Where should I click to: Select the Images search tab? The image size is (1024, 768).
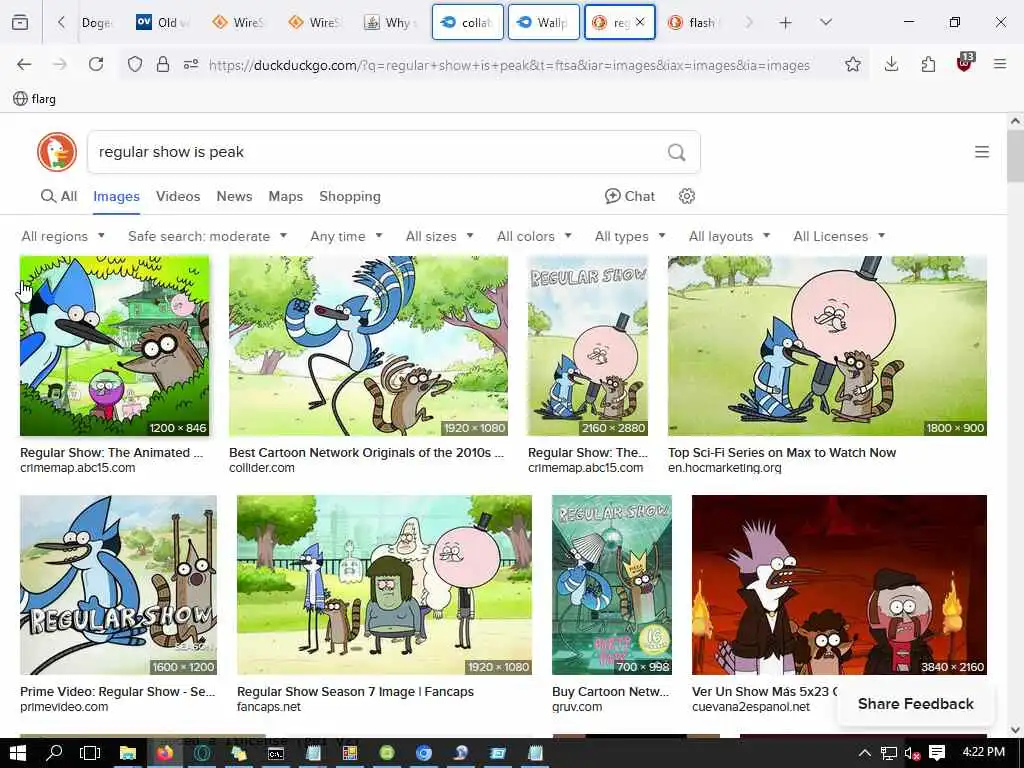tap(116, 196)
